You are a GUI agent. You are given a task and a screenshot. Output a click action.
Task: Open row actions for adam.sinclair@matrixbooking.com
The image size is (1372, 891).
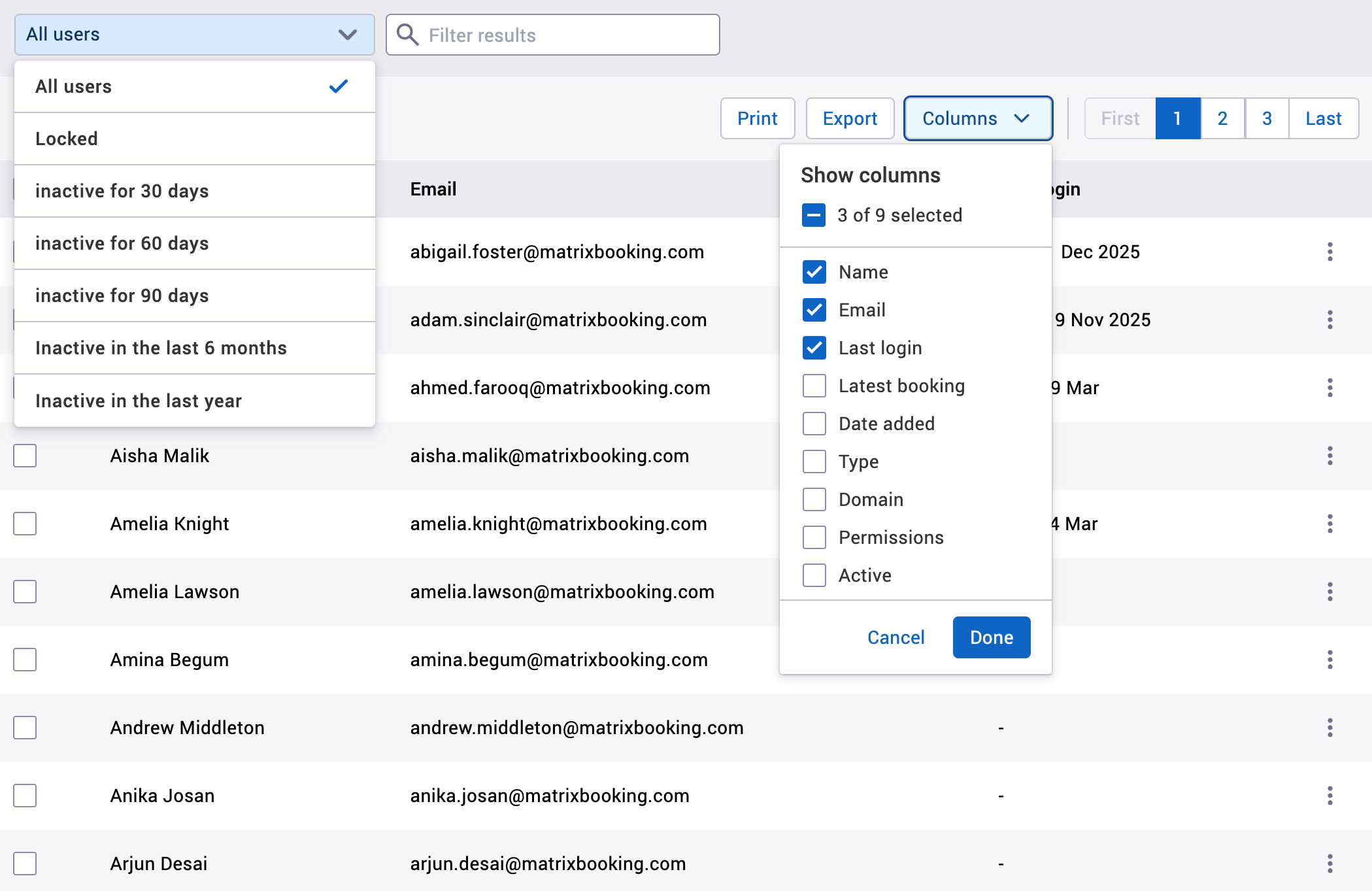tap(1330, 320)
